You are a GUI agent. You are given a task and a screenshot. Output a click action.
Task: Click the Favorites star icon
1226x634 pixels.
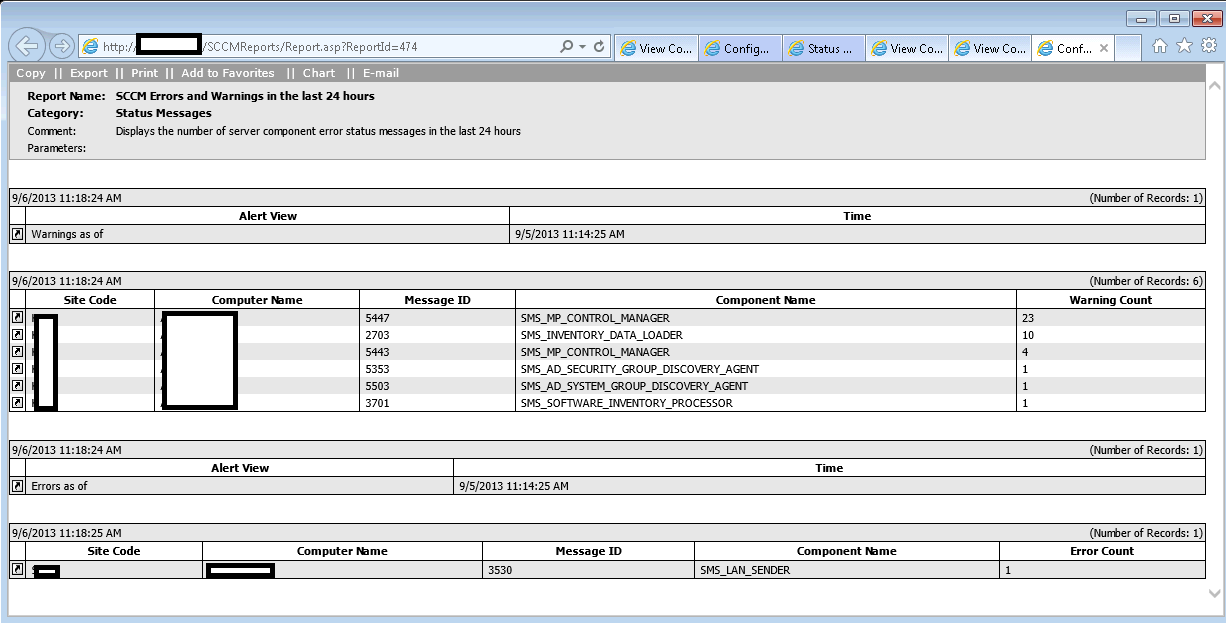tap(1184, 46)
